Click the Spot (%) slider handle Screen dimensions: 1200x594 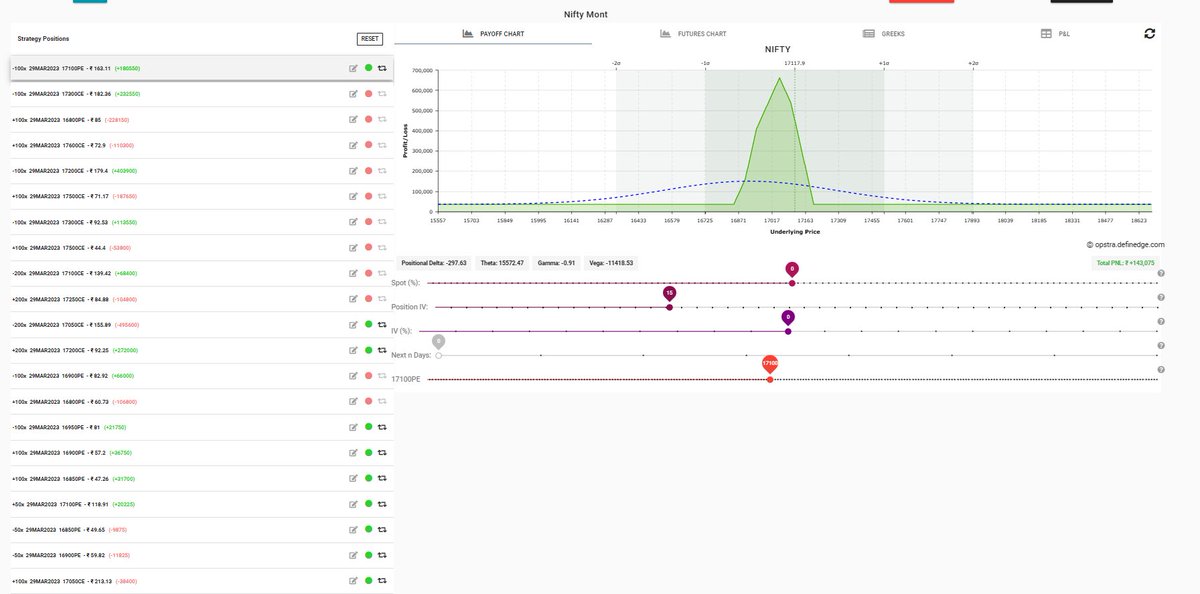[x=792, y=283]
